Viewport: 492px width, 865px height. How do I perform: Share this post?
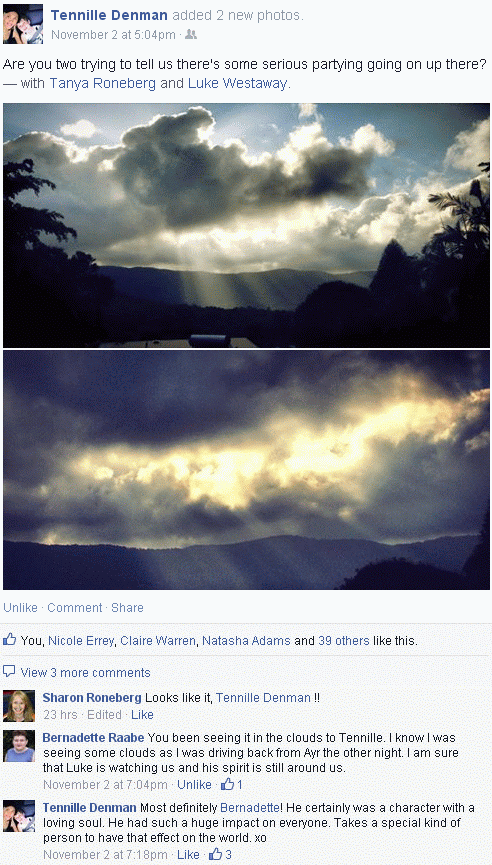127,607
